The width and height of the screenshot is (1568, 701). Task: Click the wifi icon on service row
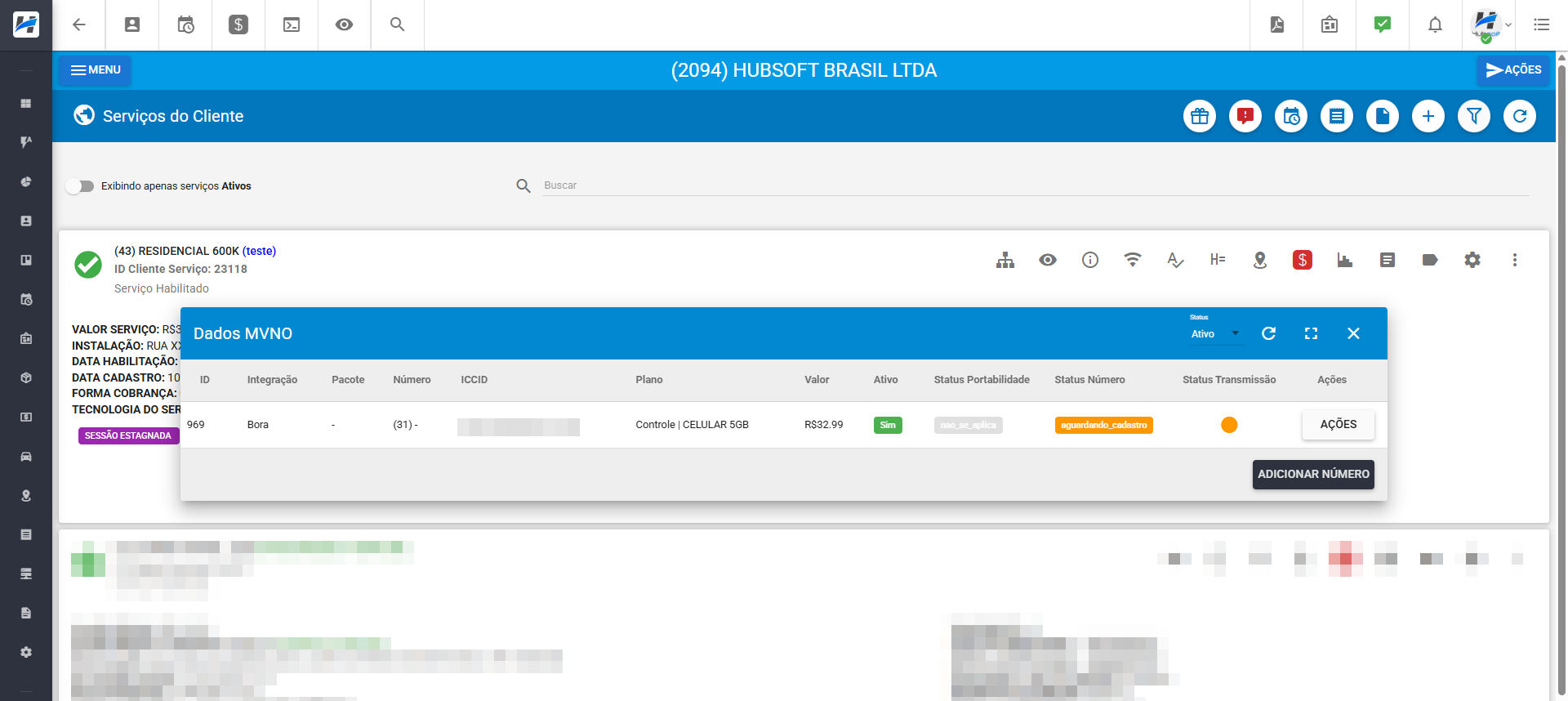click(1133, 260)
